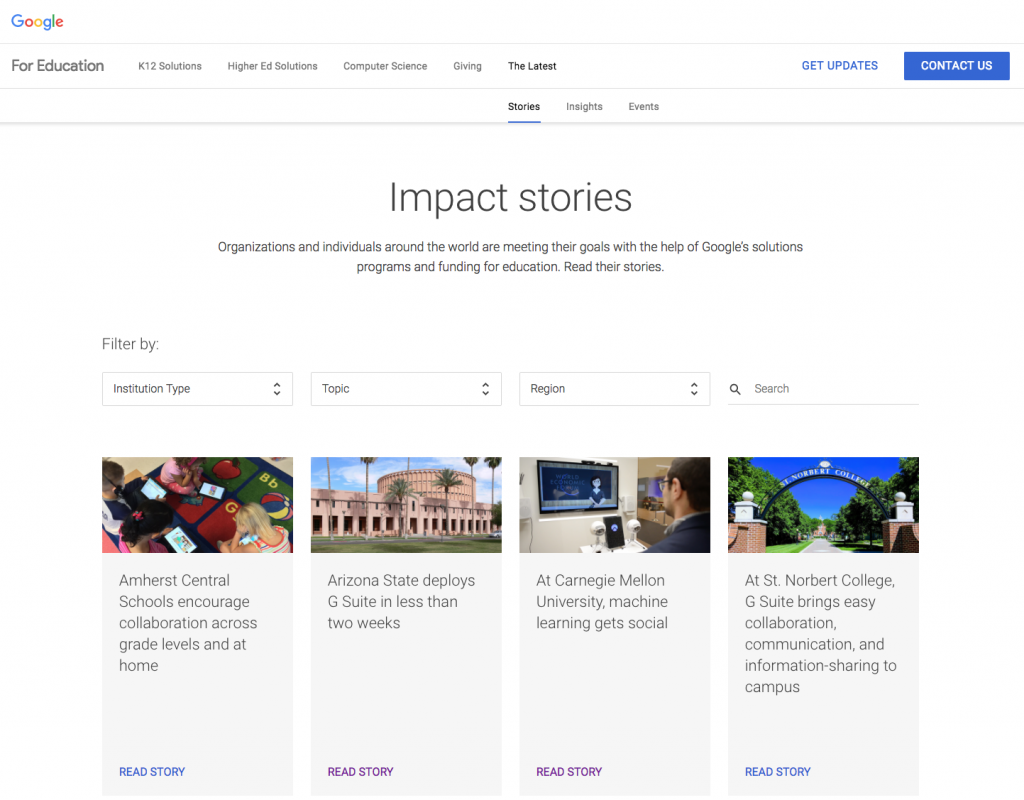1024x800 pixels.
Task: Open the K12 Solutions menu
Action: pyautogui.click(x=170, y=66)
